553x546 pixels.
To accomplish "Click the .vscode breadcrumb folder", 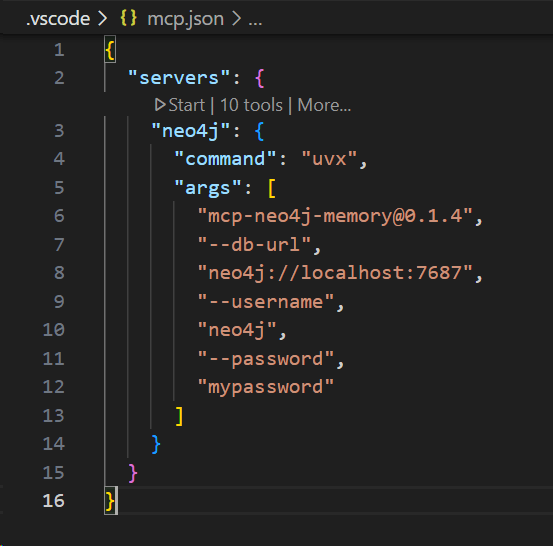I will coord(58,18).
